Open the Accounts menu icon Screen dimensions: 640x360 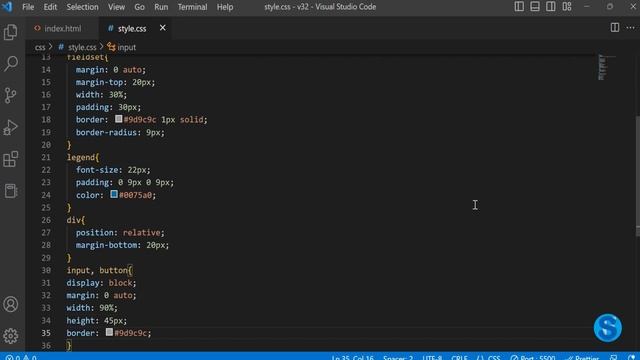11,304
